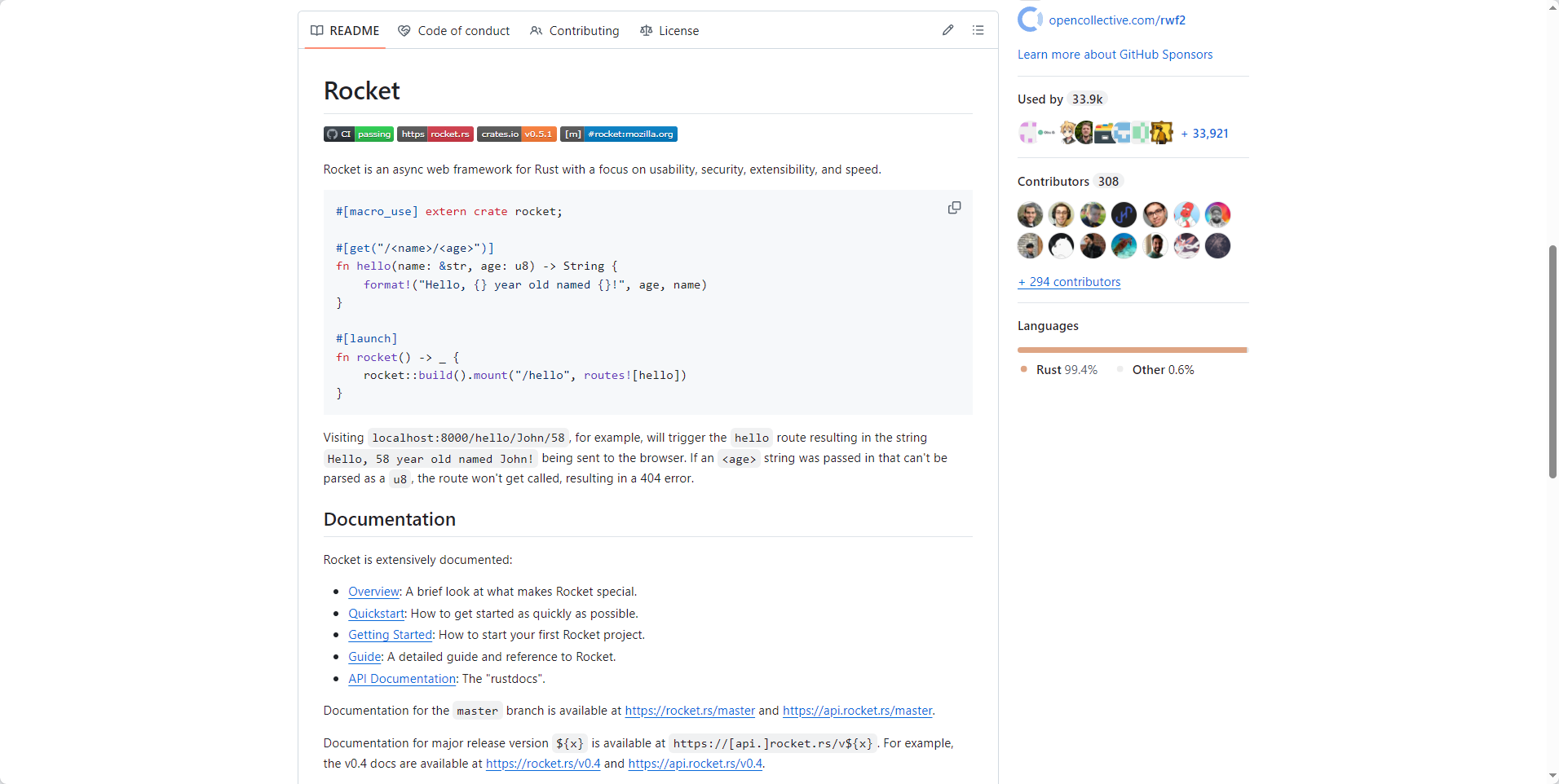Viewport: 1559px width, 784px height.
Task: Open the Contributing tab
Action: coord(575,30)
